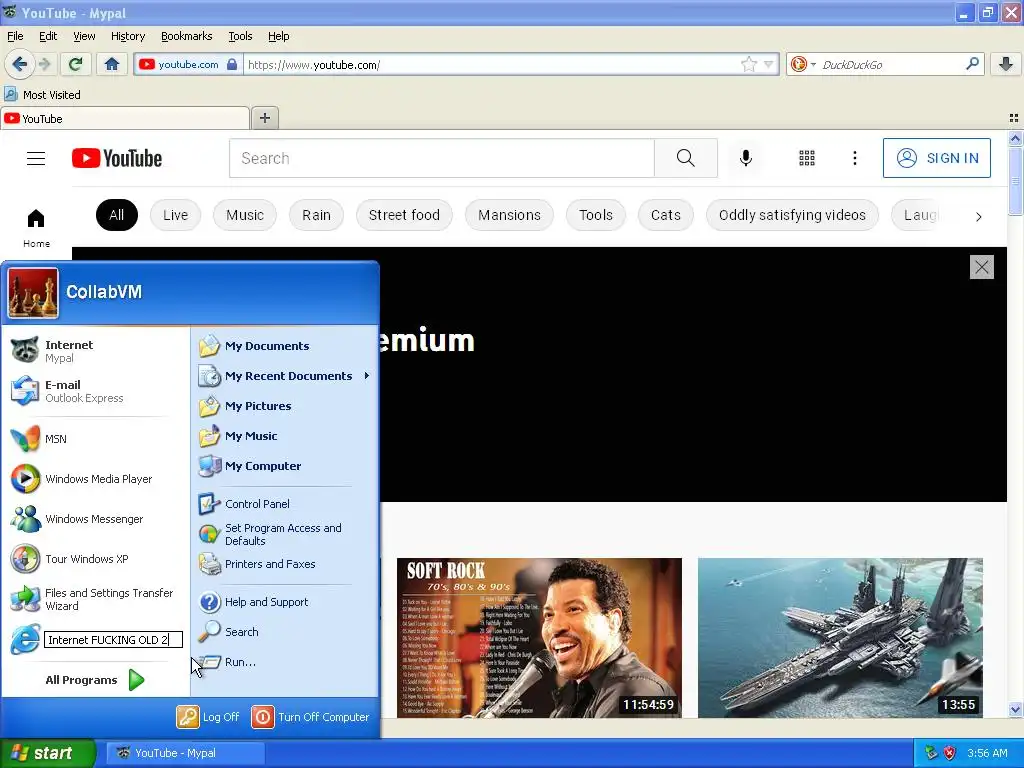Click the padlock site security icon
This screenshot has width=1024, height=768.
(x=232, y=64)
